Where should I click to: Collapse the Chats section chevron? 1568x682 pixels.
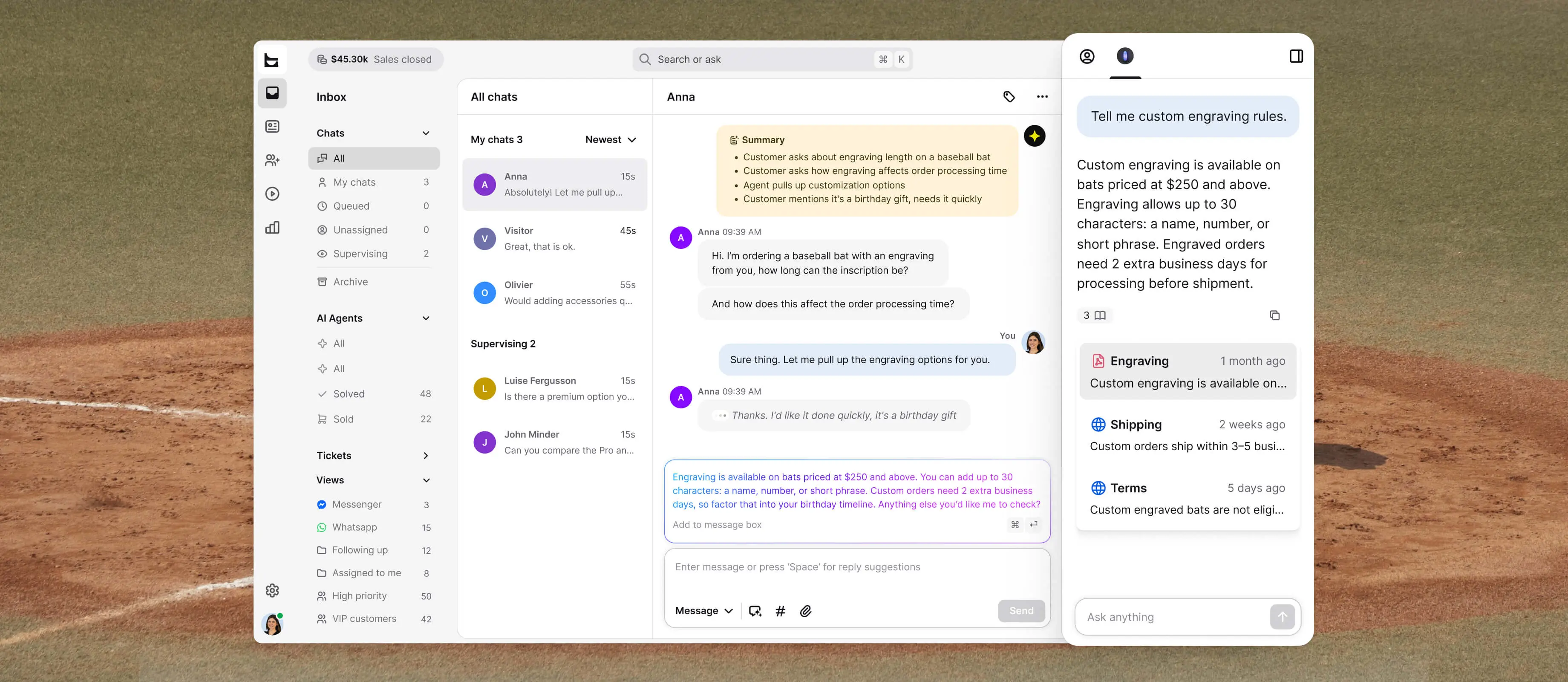pos(426,133)
